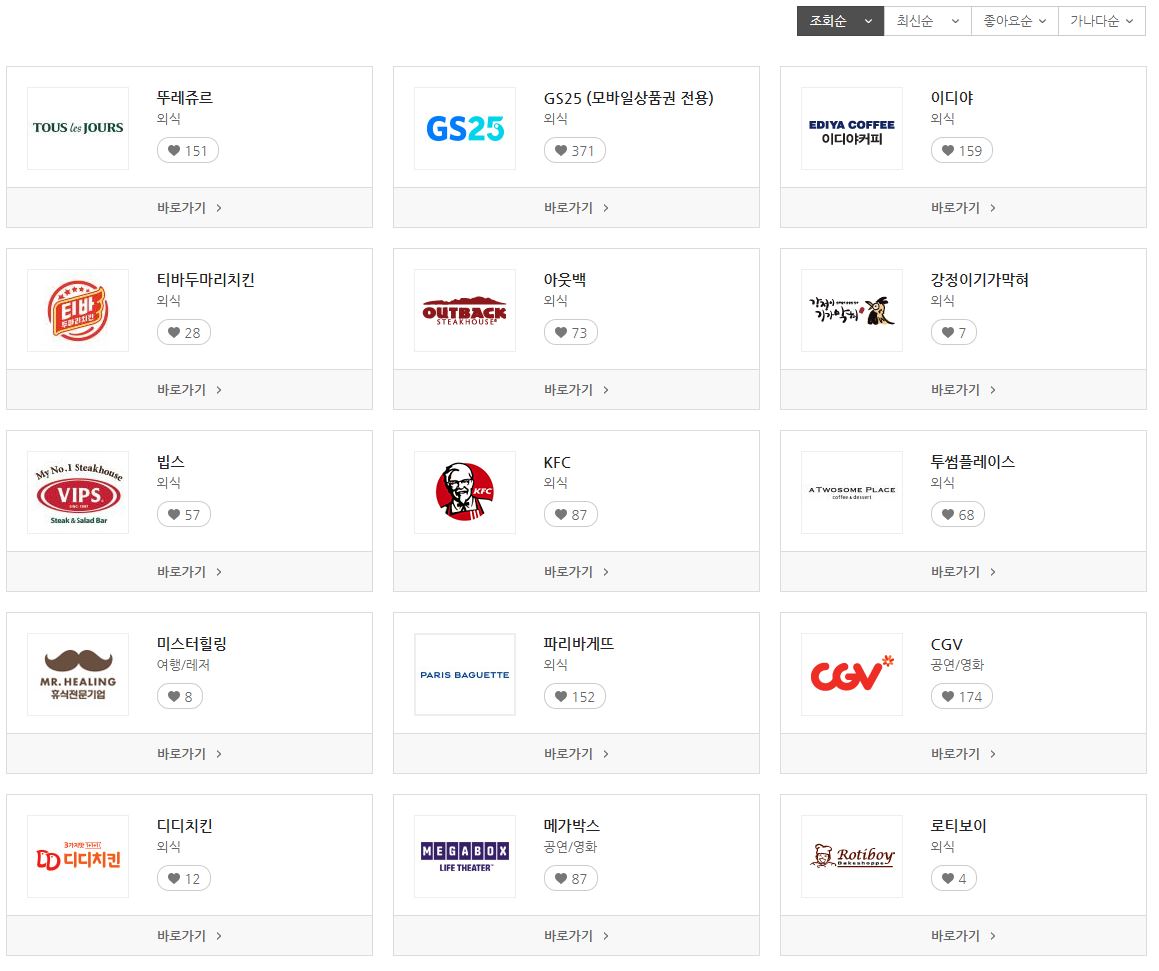Open the 티바두마리치킨 logo image

[x=78, y=310]
